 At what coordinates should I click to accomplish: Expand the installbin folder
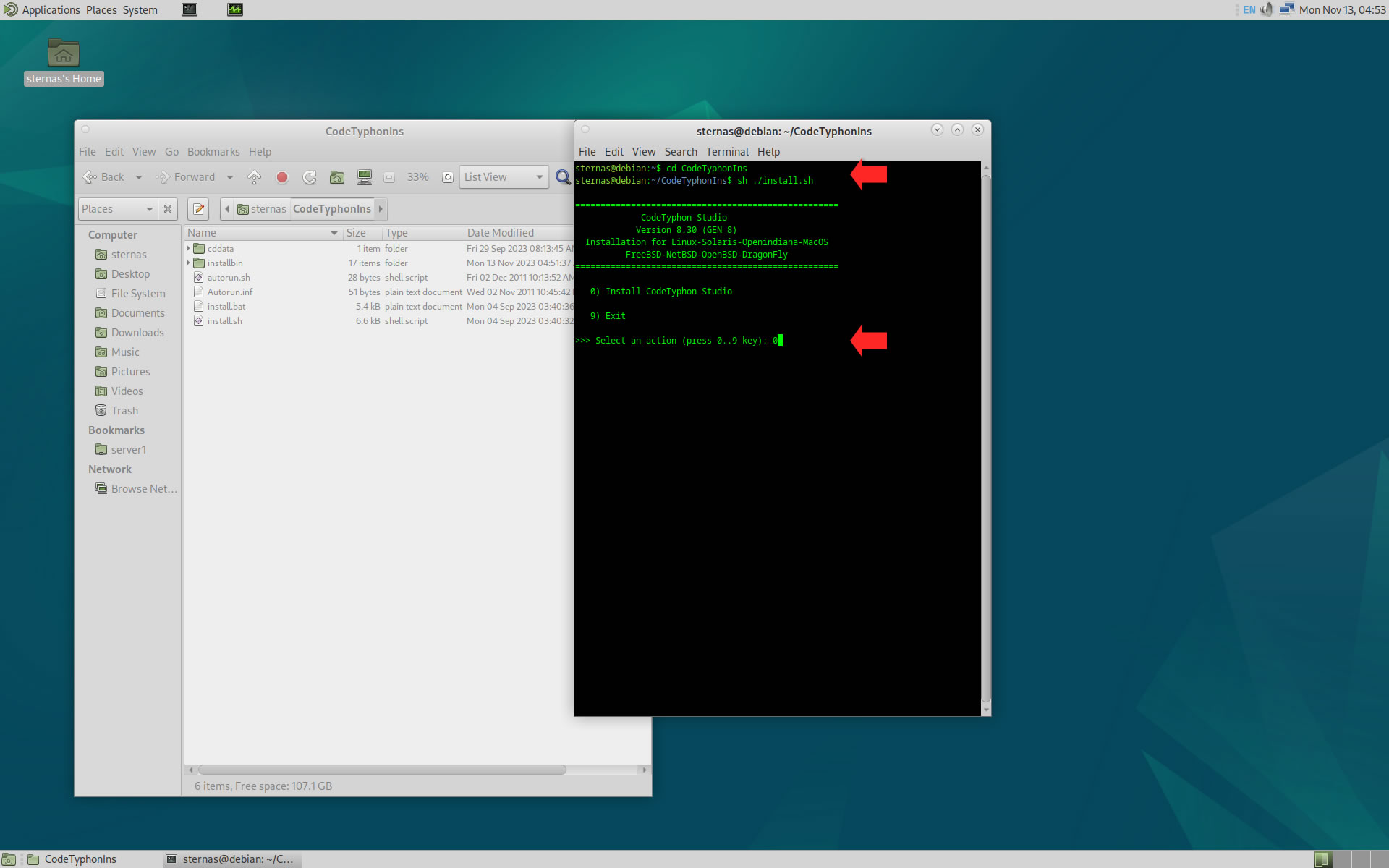pos(189,263)
